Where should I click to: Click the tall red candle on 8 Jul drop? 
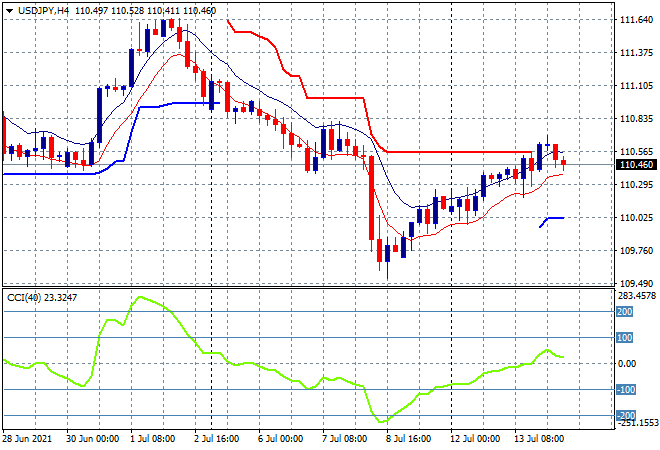click(x=372, y=198)
